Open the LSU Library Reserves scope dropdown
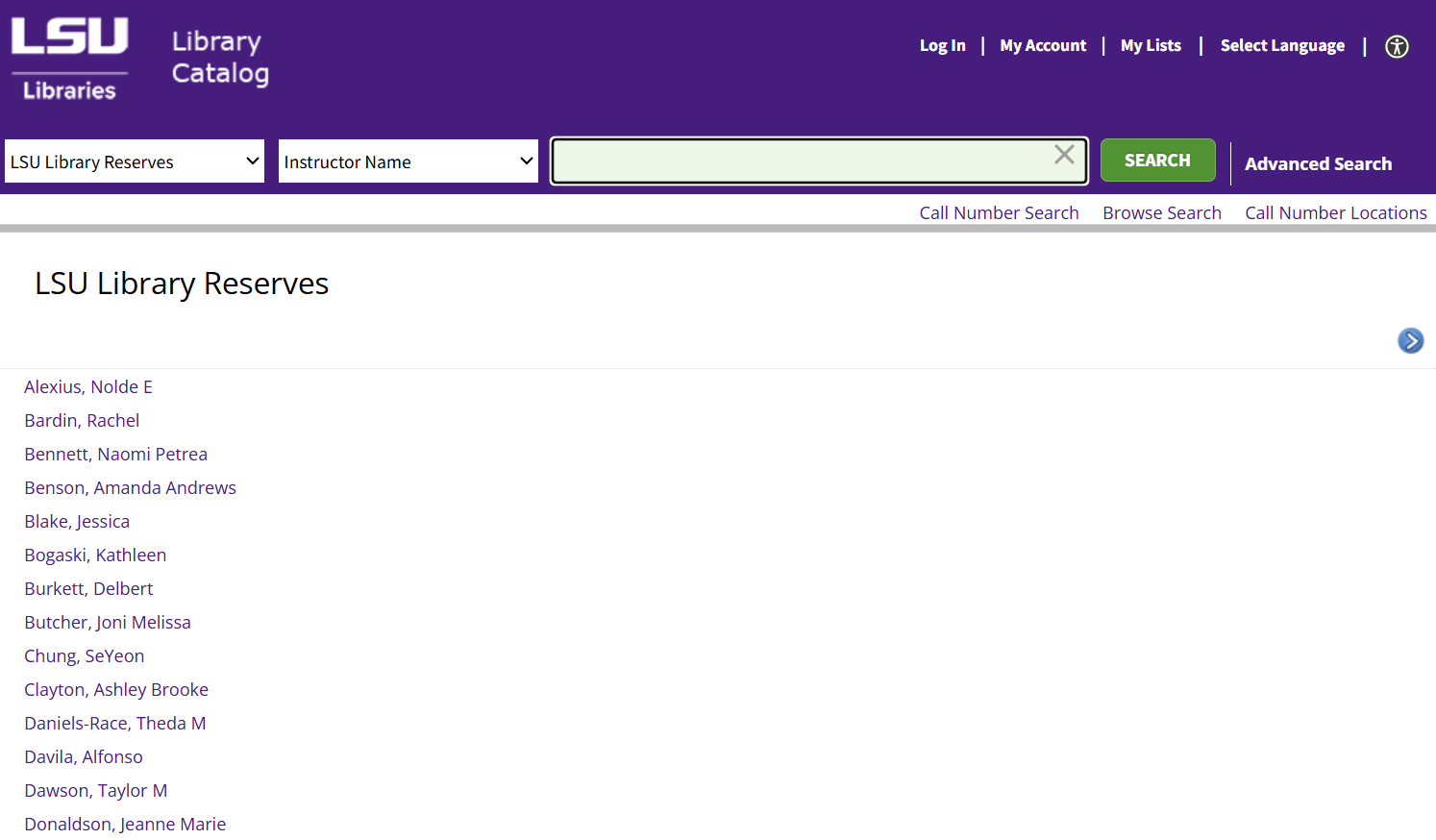The width and height of the screenshot is (1436, 840). tap(134, 161)
